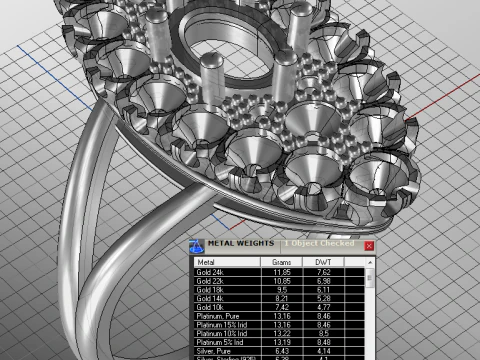480x360 pixels.
Task: Click the 4.14 DWT value for Silver, Pure
Action: pos(324,351)
